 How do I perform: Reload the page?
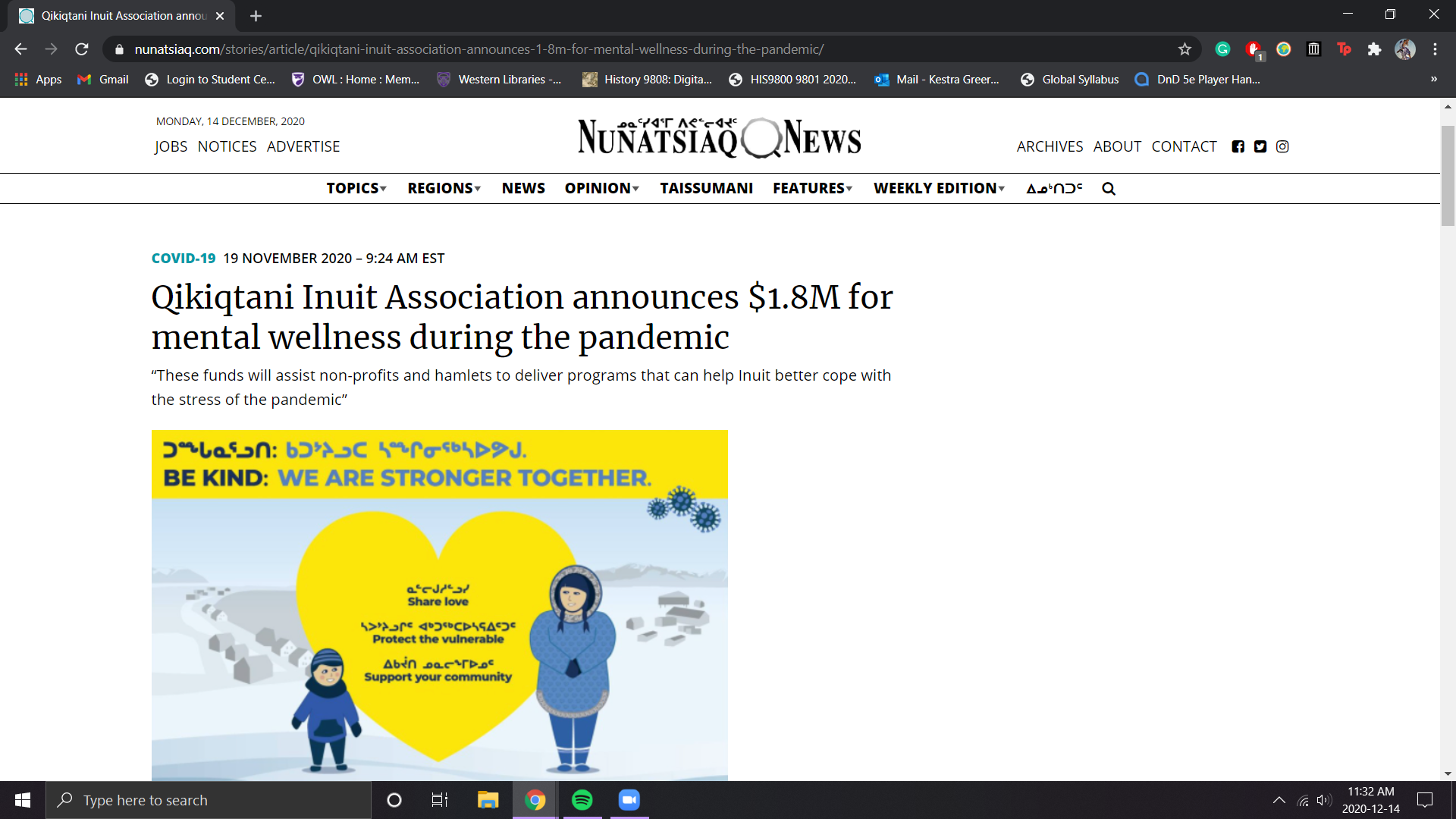[82, 49]
